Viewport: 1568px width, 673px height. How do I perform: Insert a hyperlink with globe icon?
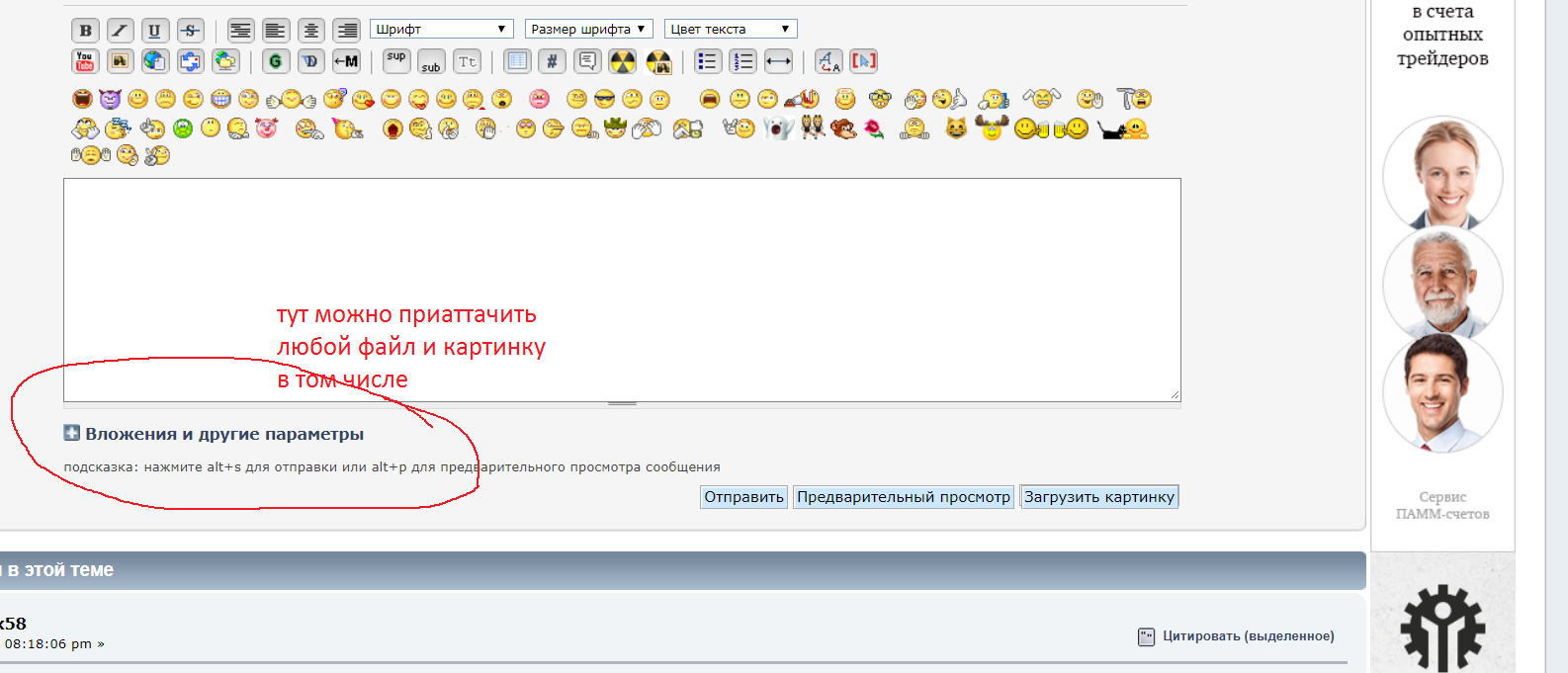pos(154,61)
